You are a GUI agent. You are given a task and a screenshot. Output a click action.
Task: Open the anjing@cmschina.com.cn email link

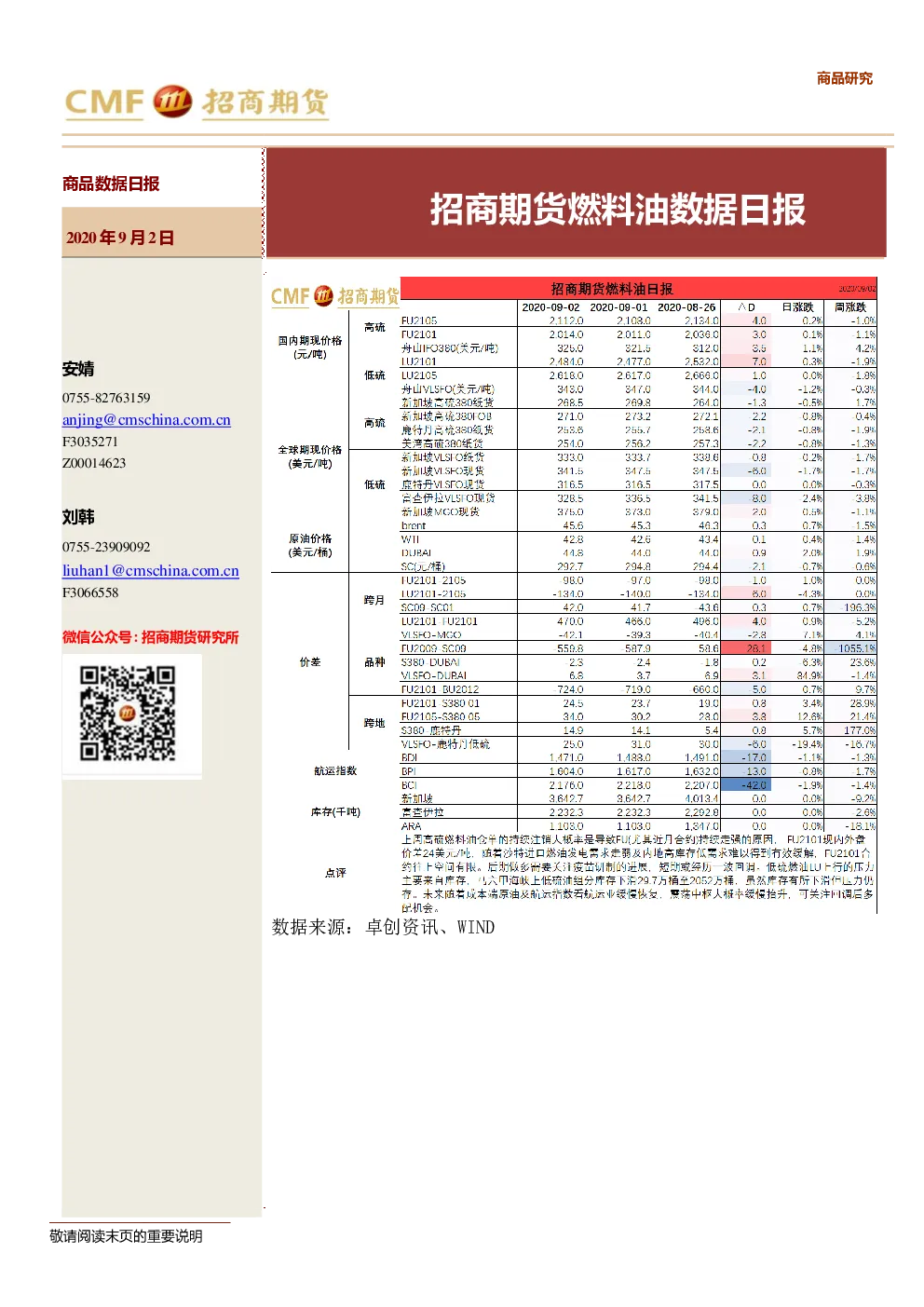click(x=146, y=420)
